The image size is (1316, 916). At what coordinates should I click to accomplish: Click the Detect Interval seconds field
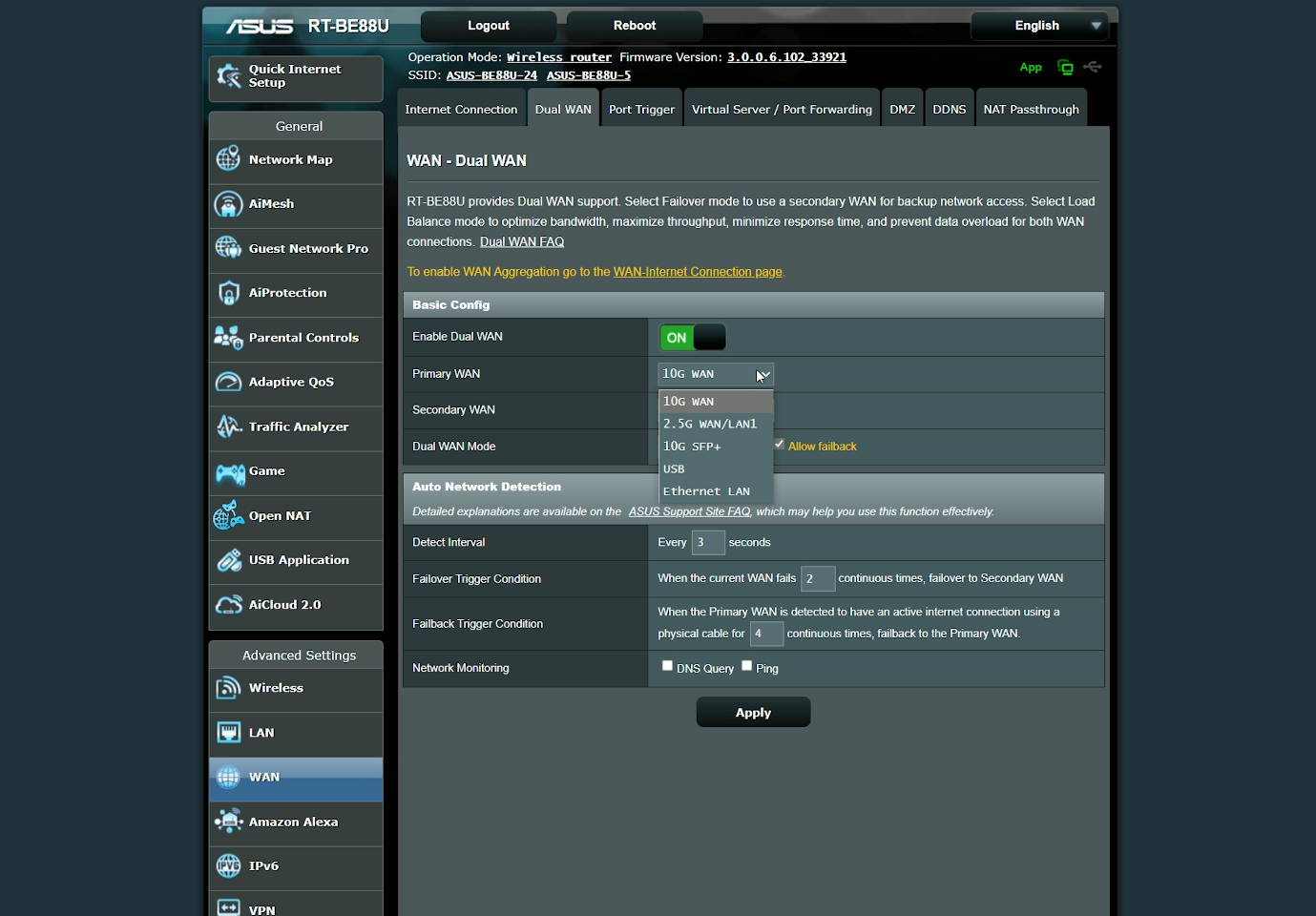(x=708, y=542)
